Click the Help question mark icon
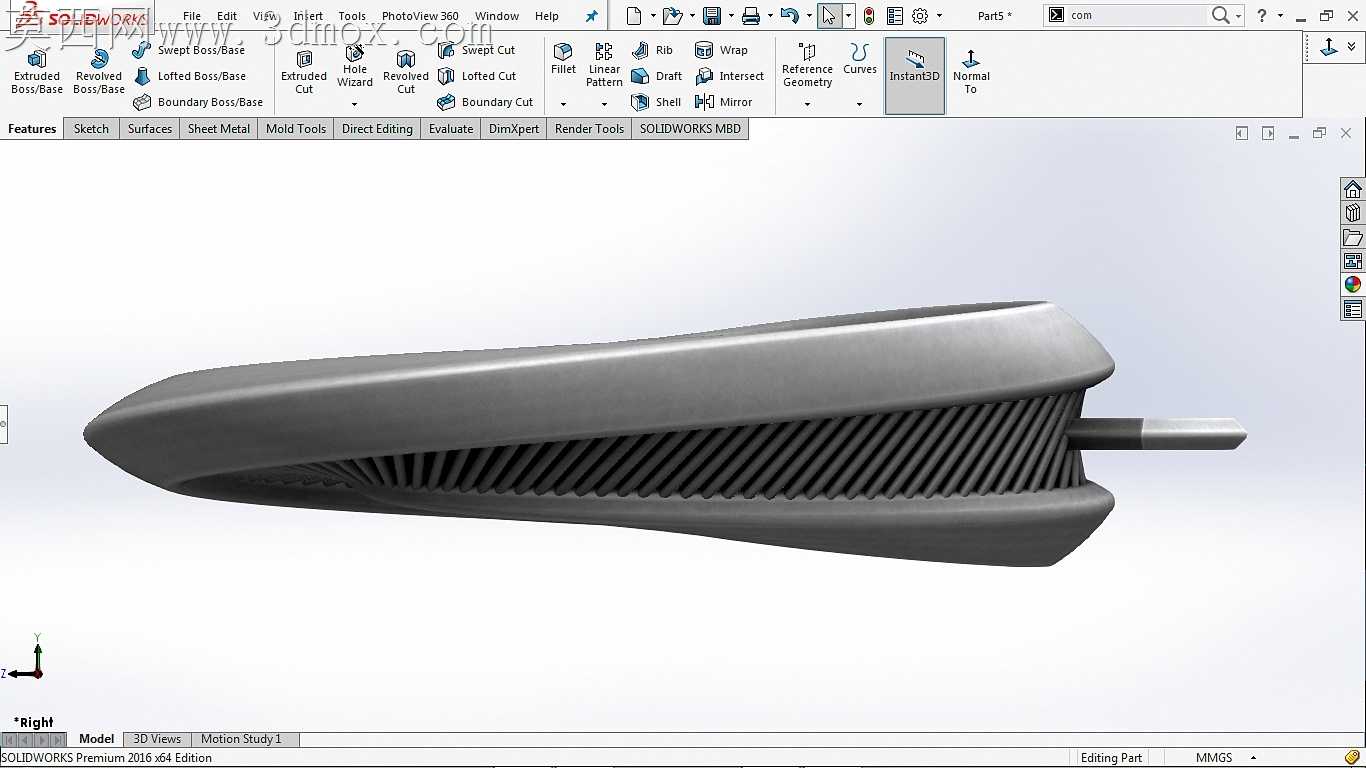The width and height of the screenshot is (1366, 768). [1262, 16]
